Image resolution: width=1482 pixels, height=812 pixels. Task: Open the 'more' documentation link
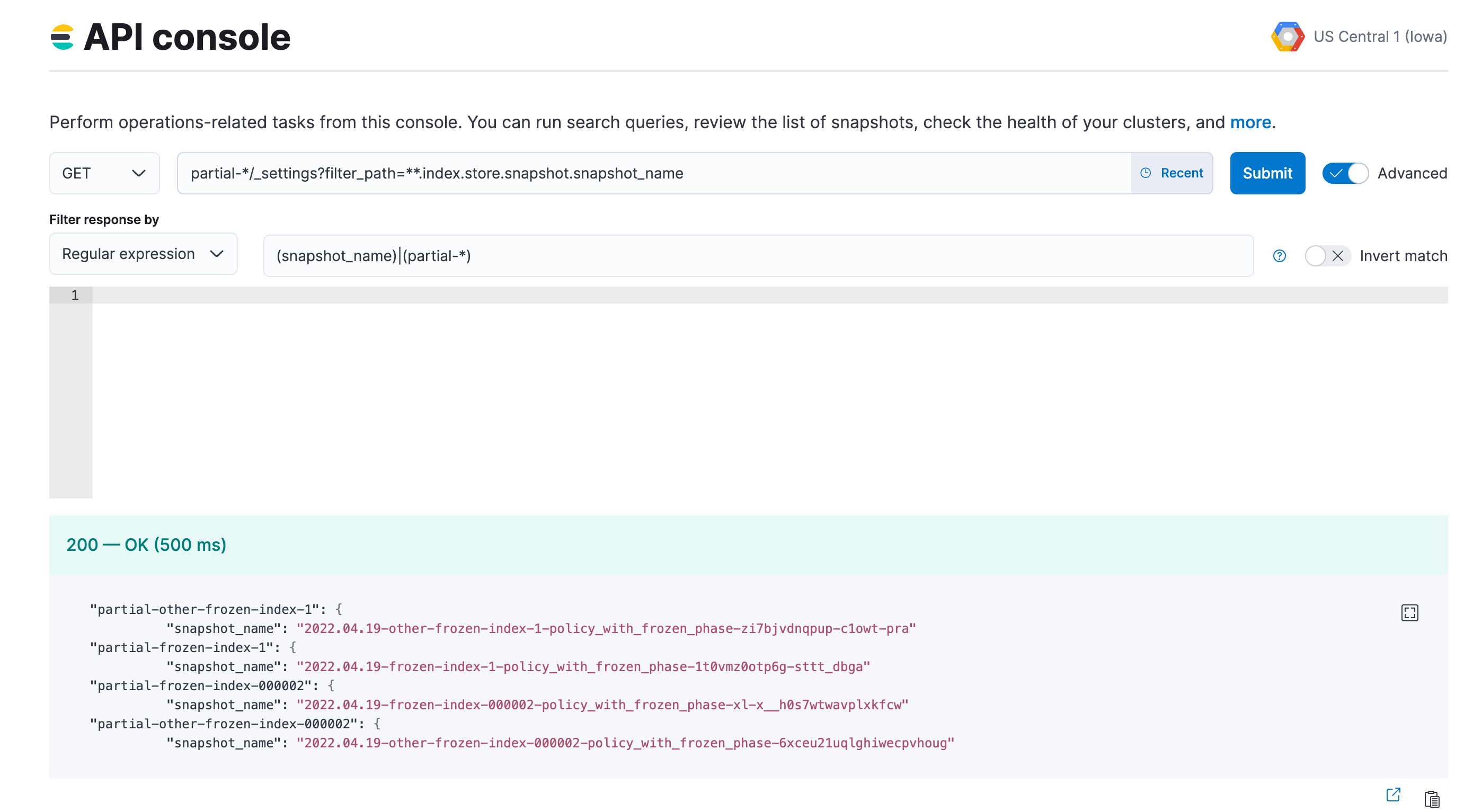point(1251,121)
